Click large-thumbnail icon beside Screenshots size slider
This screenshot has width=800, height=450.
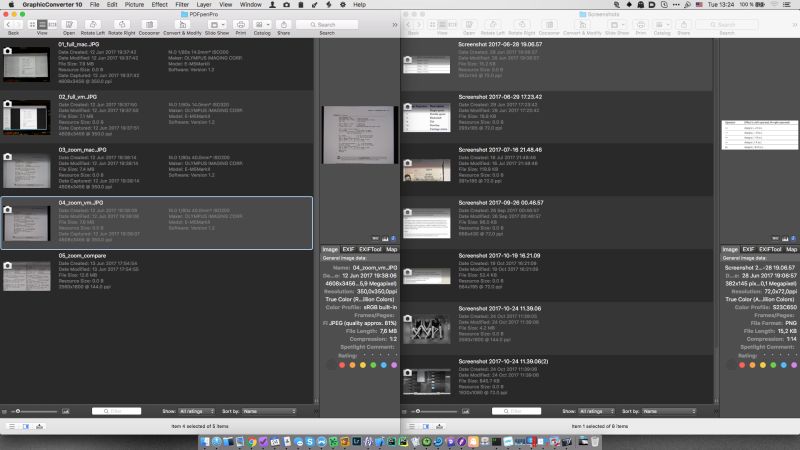466,411
